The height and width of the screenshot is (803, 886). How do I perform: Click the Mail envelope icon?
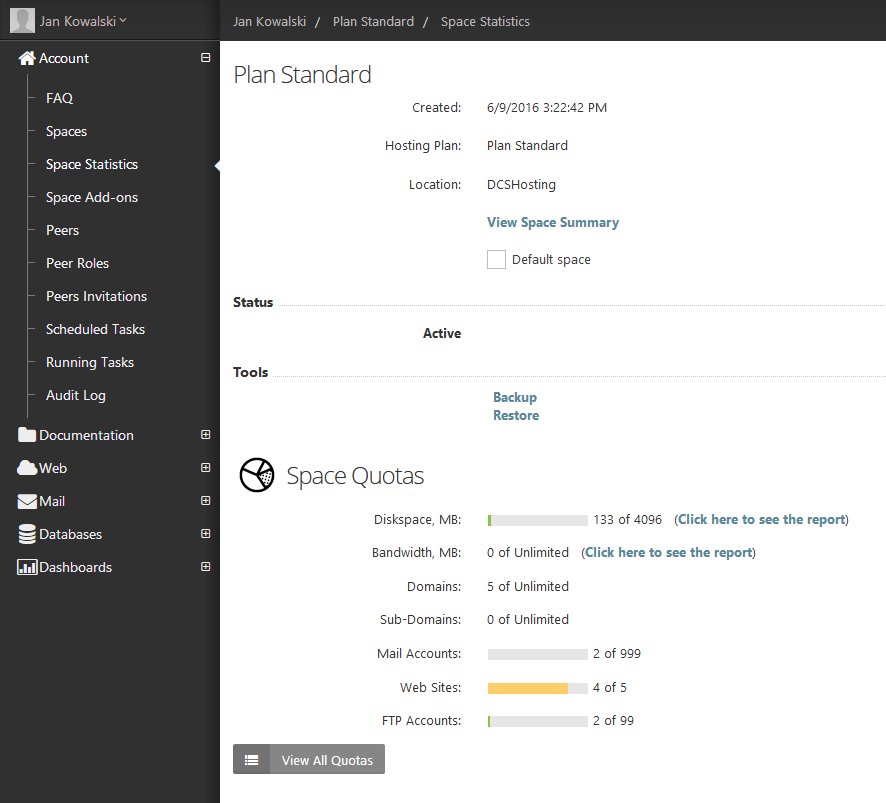[x=27, y=501]
